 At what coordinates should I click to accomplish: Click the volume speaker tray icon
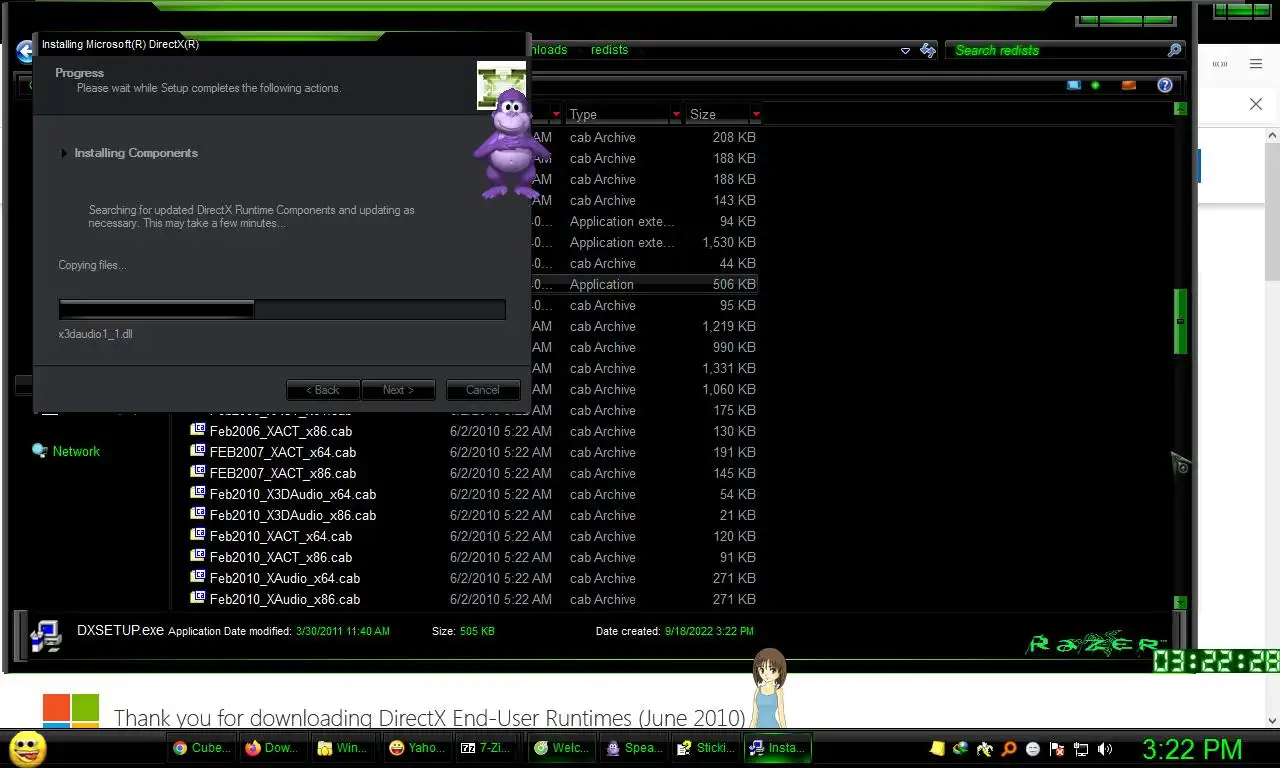(1105, 748)
